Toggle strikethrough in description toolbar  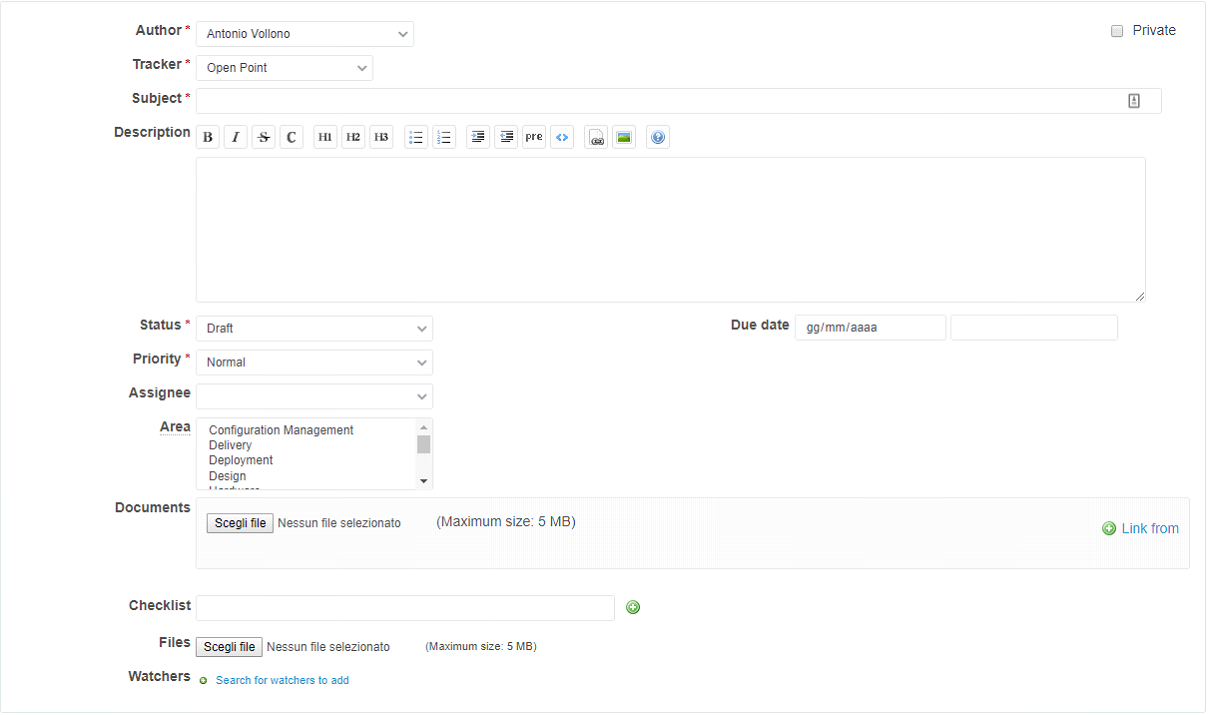[264, 137]
